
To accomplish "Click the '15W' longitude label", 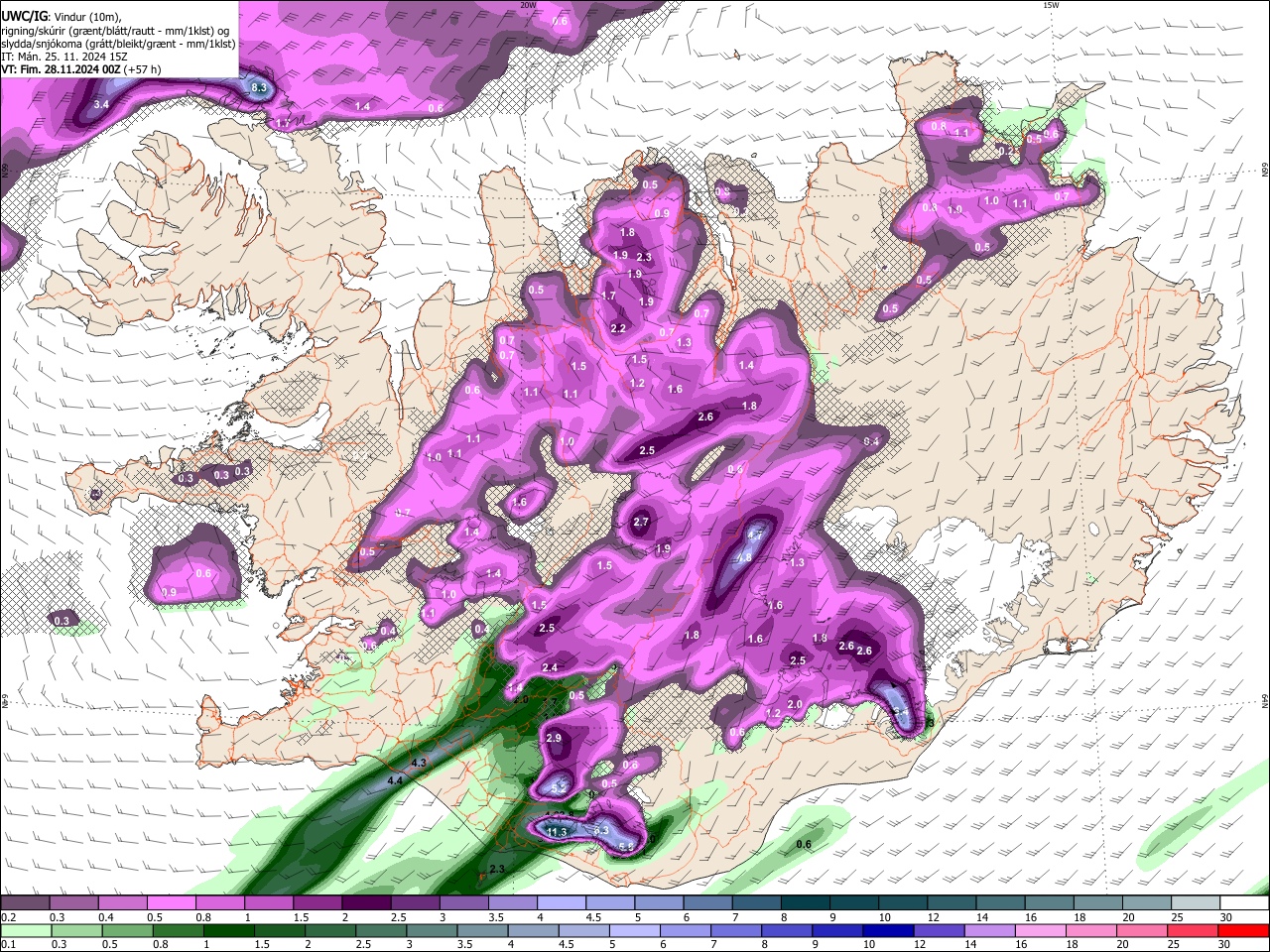I will click(1051, 5).
